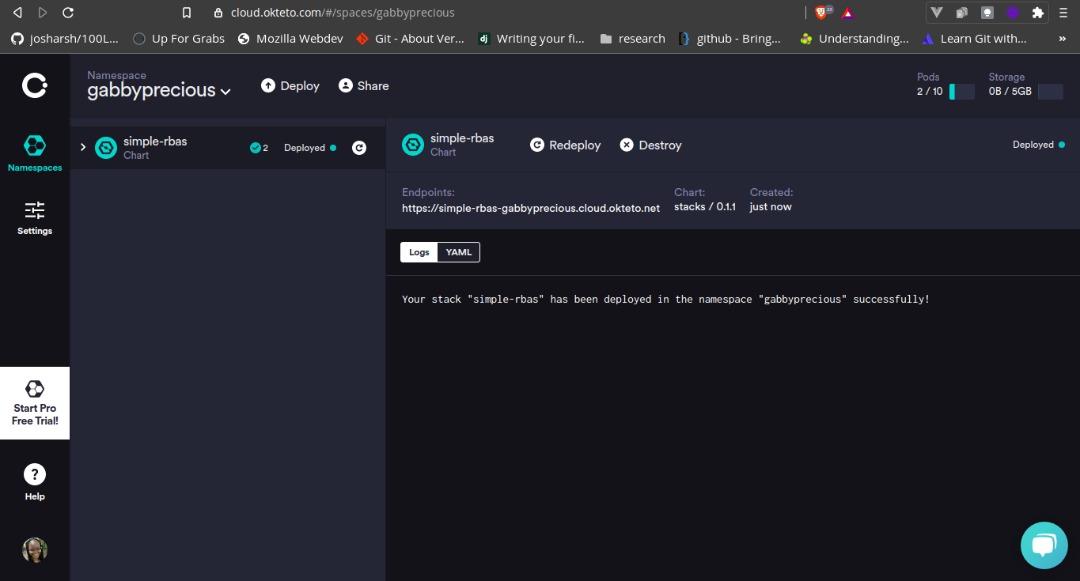Click the redeploy icon in simple-rbas row
This screenshot has height=581, width=1080.
point(359,147)
